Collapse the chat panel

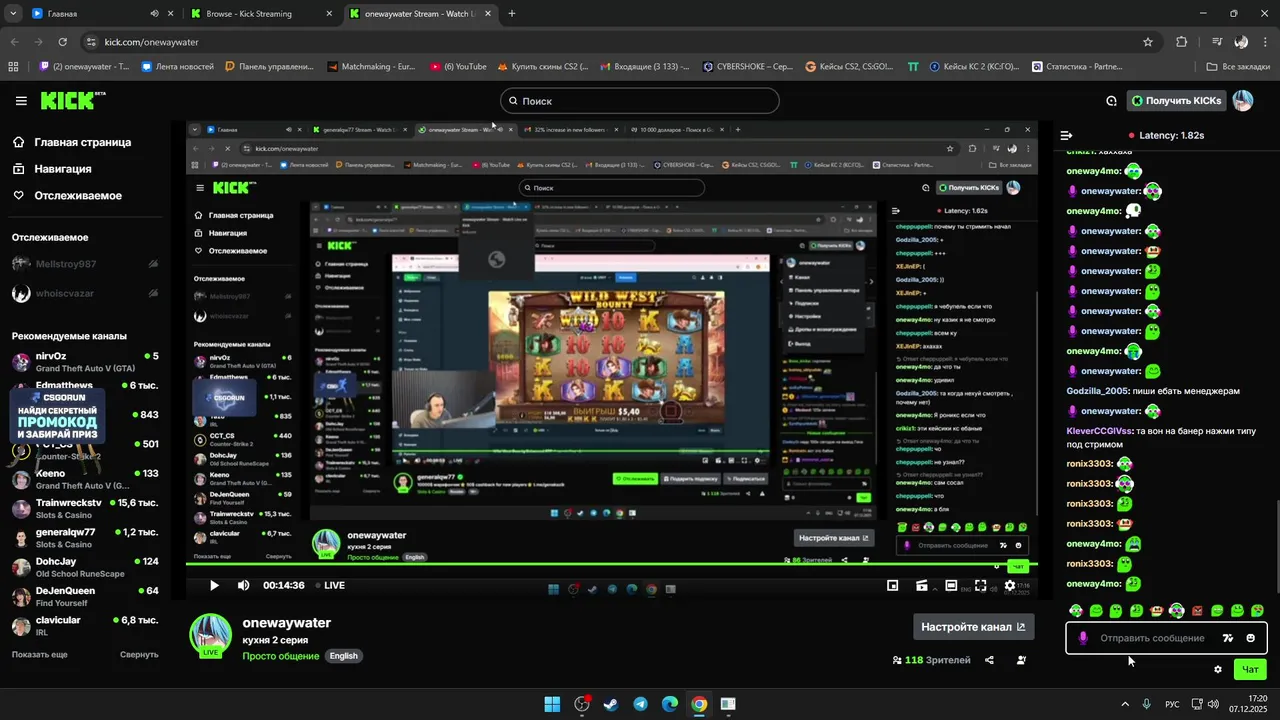pyautogui.click(x=1066, y=135)
